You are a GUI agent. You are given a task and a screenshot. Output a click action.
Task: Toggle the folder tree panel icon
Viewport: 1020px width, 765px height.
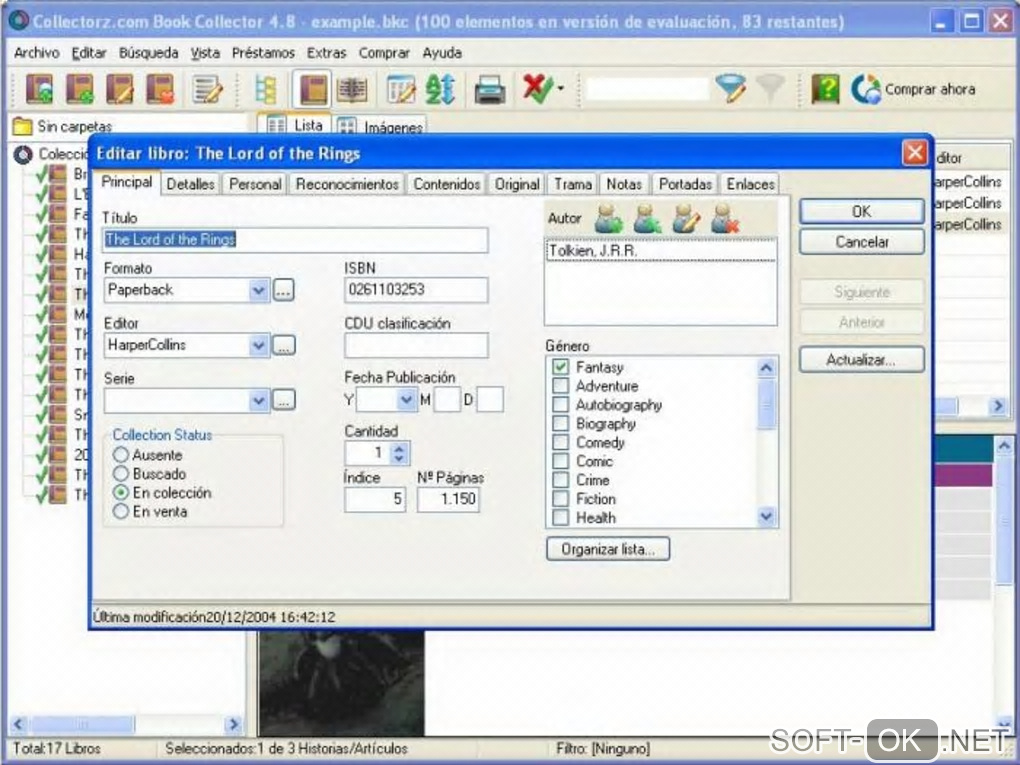click(265, 89)
